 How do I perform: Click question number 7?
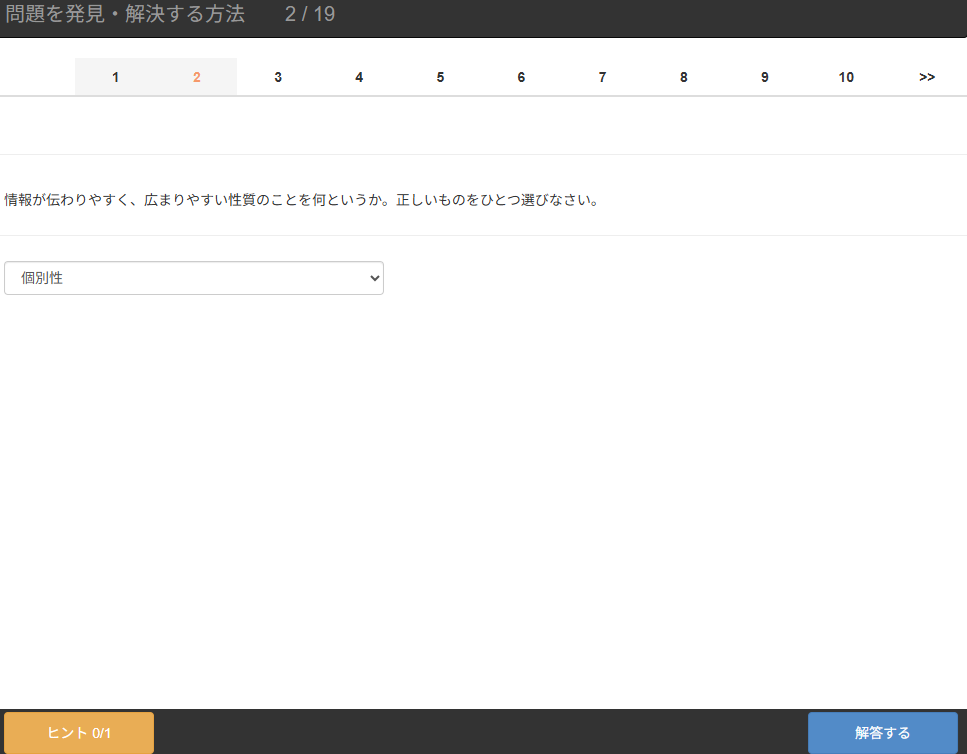point(602,77)
